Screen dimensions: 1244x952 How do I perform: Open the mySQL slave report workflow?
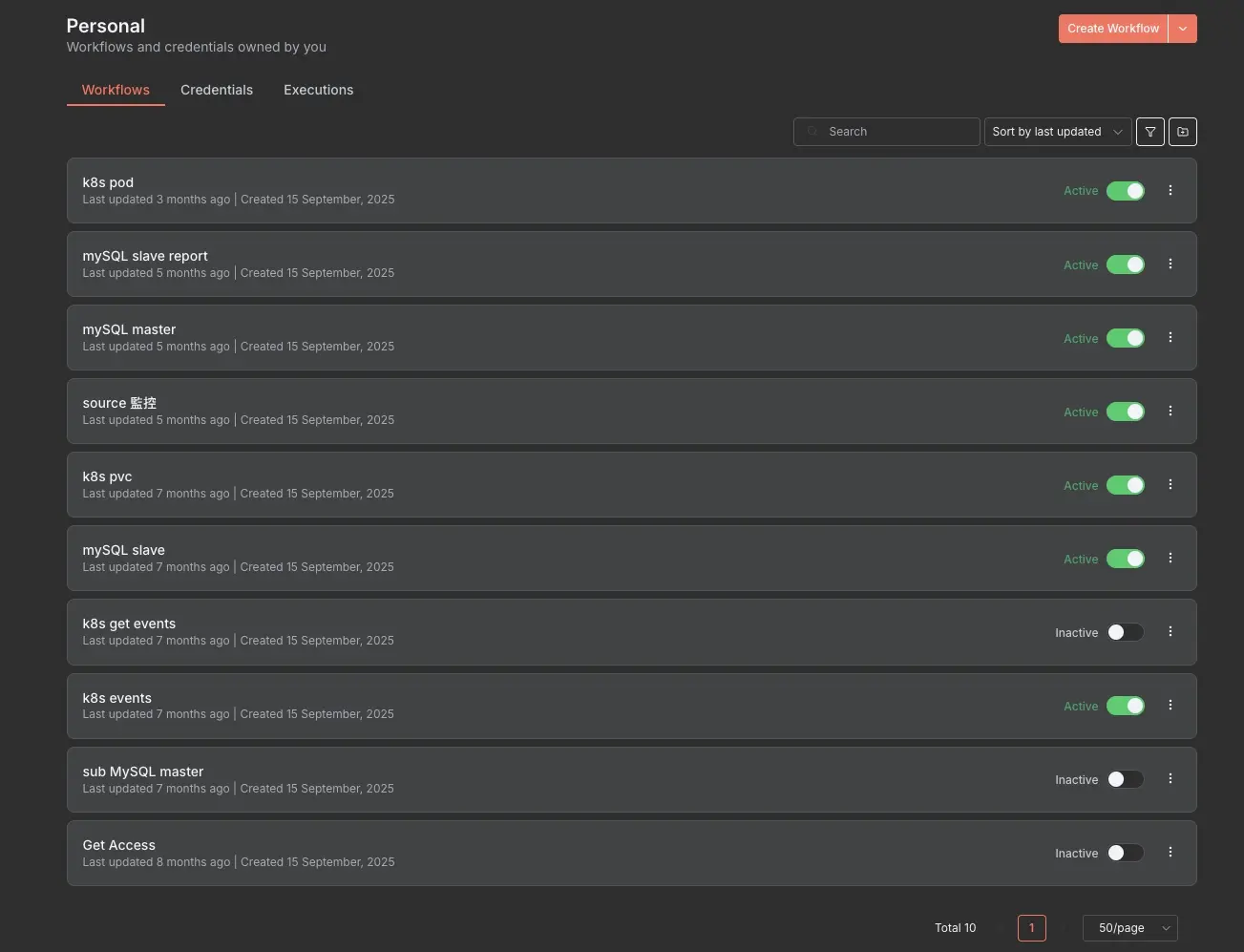pyautogui.click(x=145, y=256)
